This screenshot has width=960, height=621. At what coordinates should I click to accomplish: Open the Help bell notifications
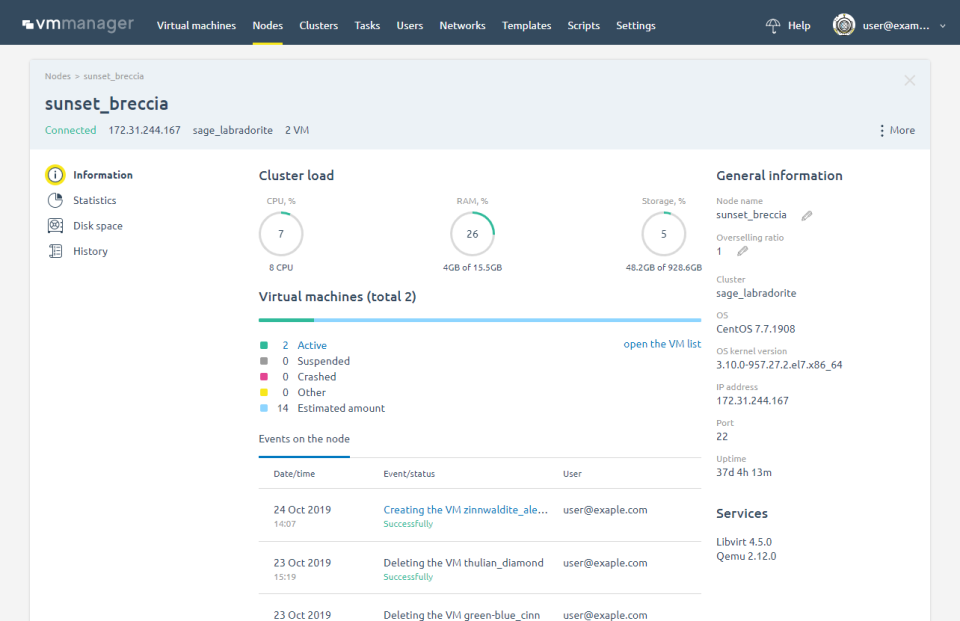pos(773,25)
